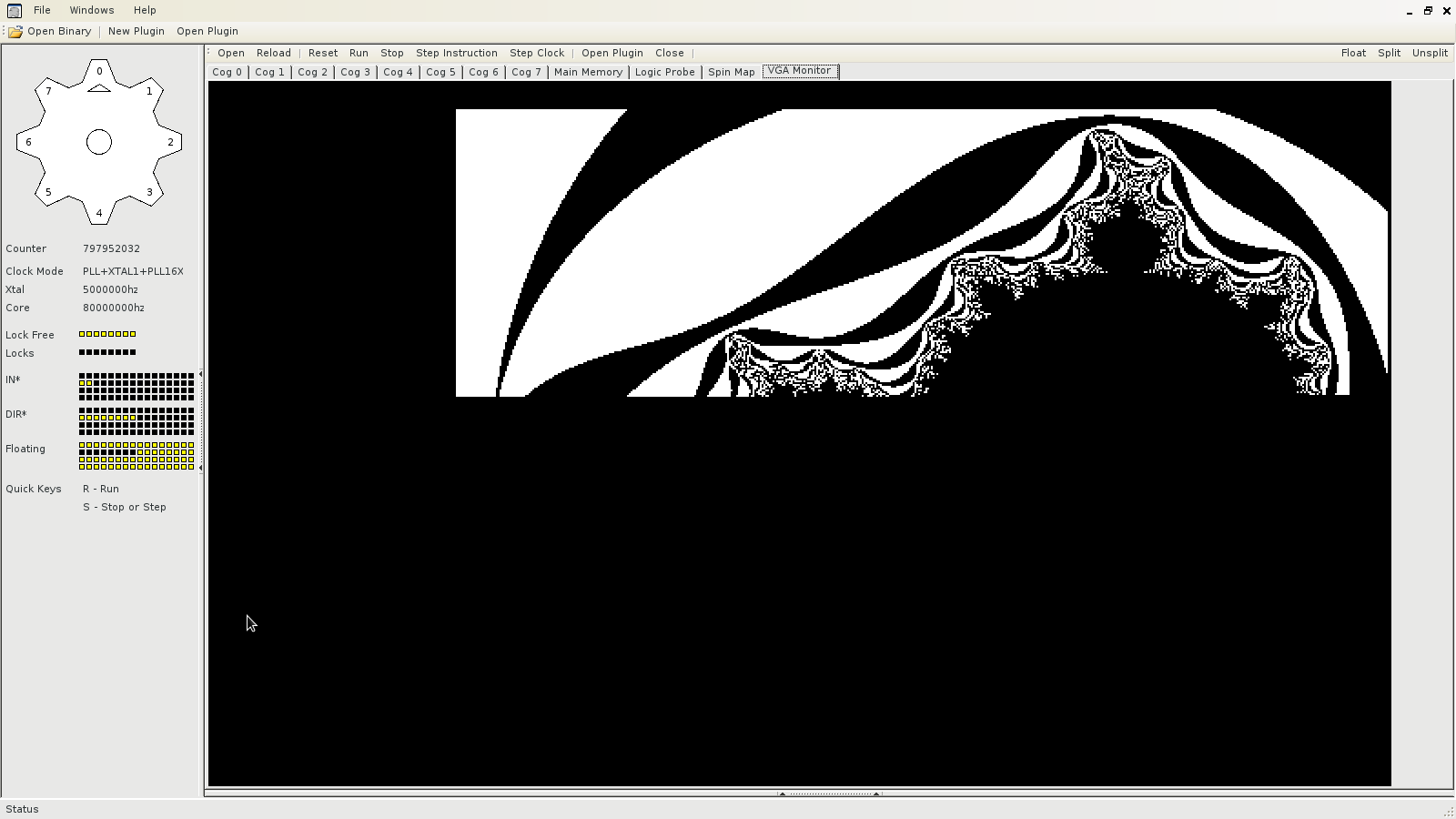Click the right up-arrow on the bottom splitter
The image size is (1456, 819).
(x=876, y=794)
